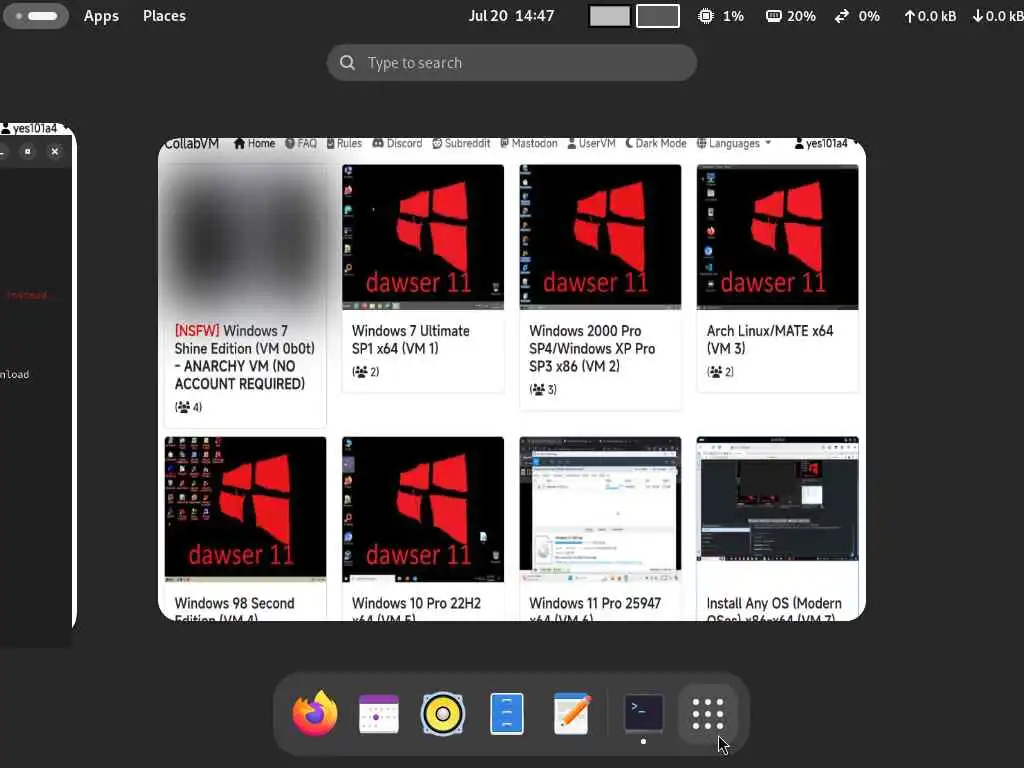
Task: Open the Windows 10 Pro 22H2 thumbnail
Action: [x=423, y=509]
